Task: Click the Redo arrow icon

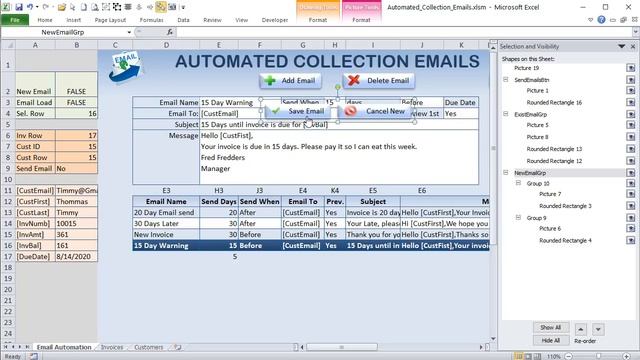Action: 46,7
